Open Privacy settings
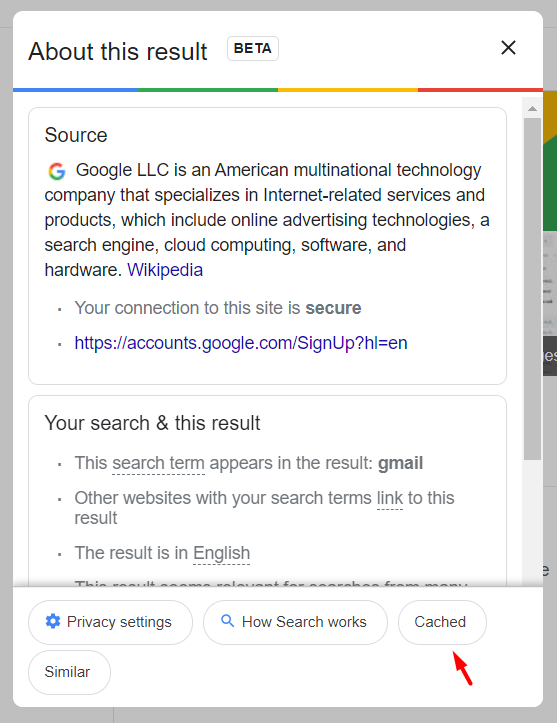The height and width of the screenshot is (723, 557). [110, 622]
